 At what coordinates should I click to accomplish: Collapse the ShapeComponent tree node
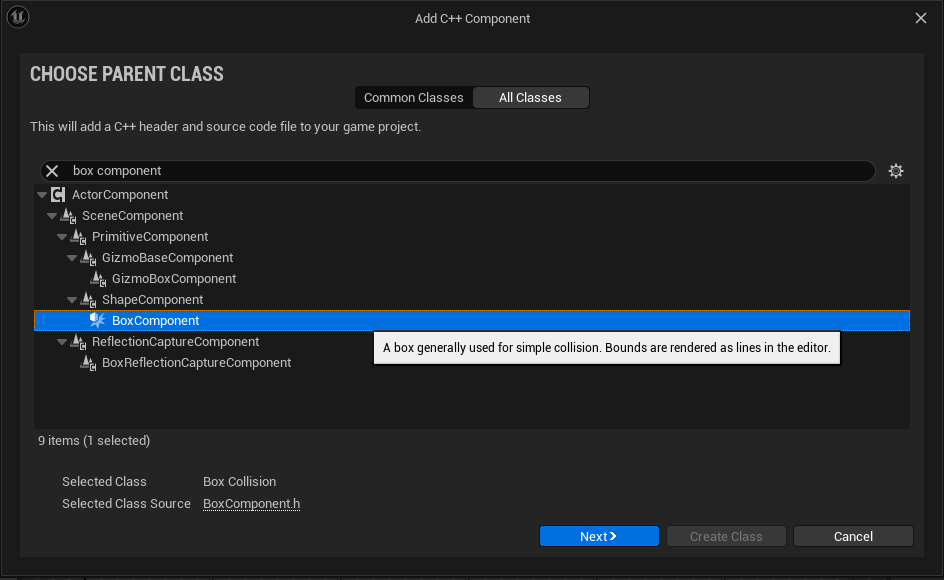click(x=72, y=300)
